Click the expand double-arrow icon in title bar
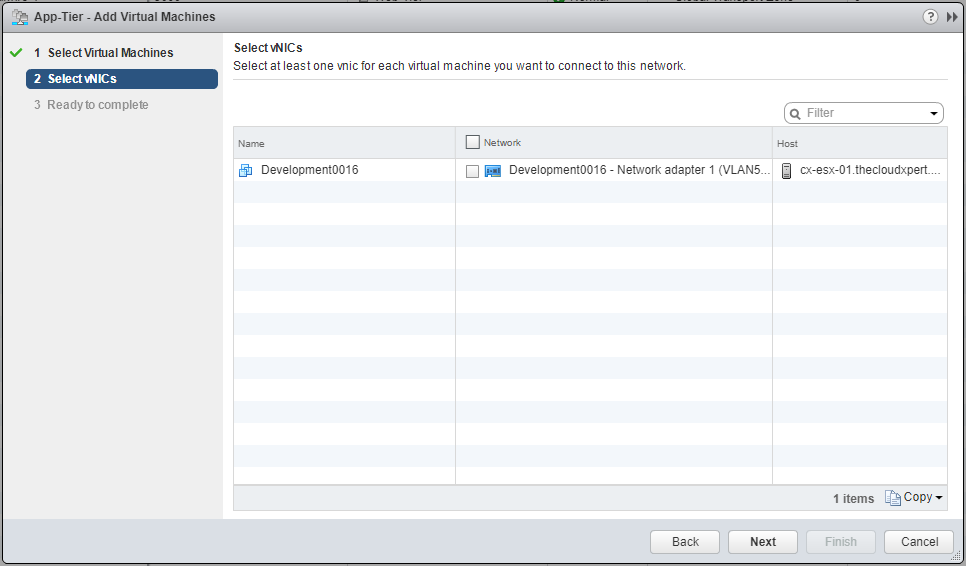This screenshot has height=566, width=966. click(x=952, y=17)
